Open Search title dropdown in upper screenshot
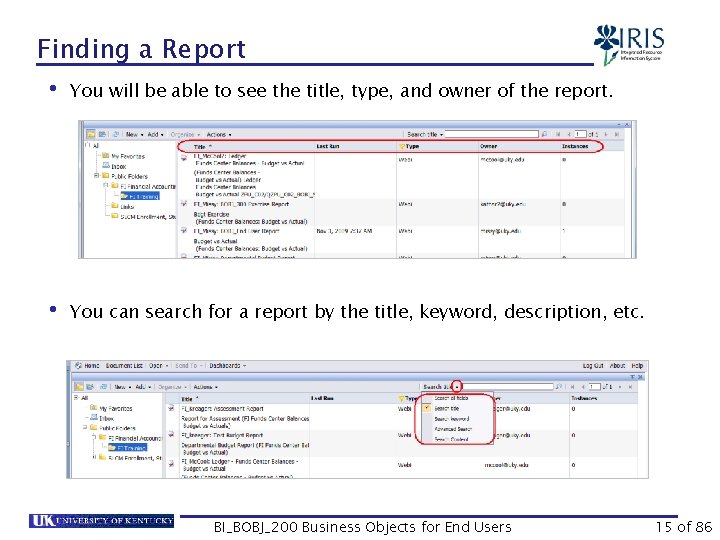 coord(425,135)
